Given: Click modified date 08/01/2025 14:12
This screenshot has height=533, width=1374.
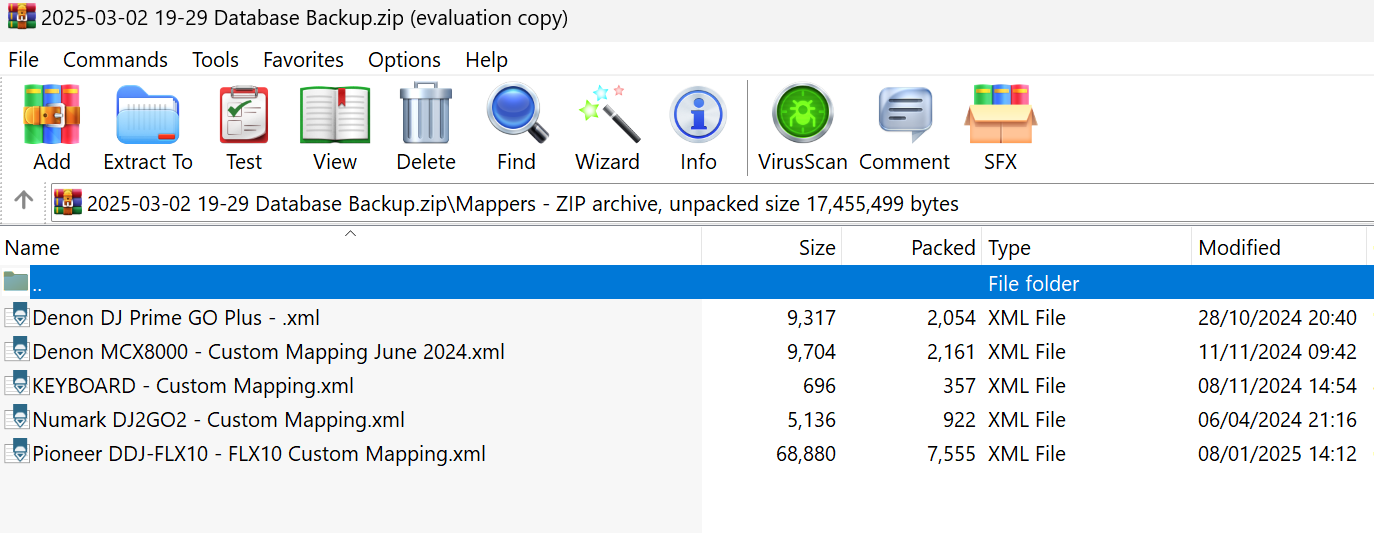Looking at the screenshot, I should [x=1277, y=454].
